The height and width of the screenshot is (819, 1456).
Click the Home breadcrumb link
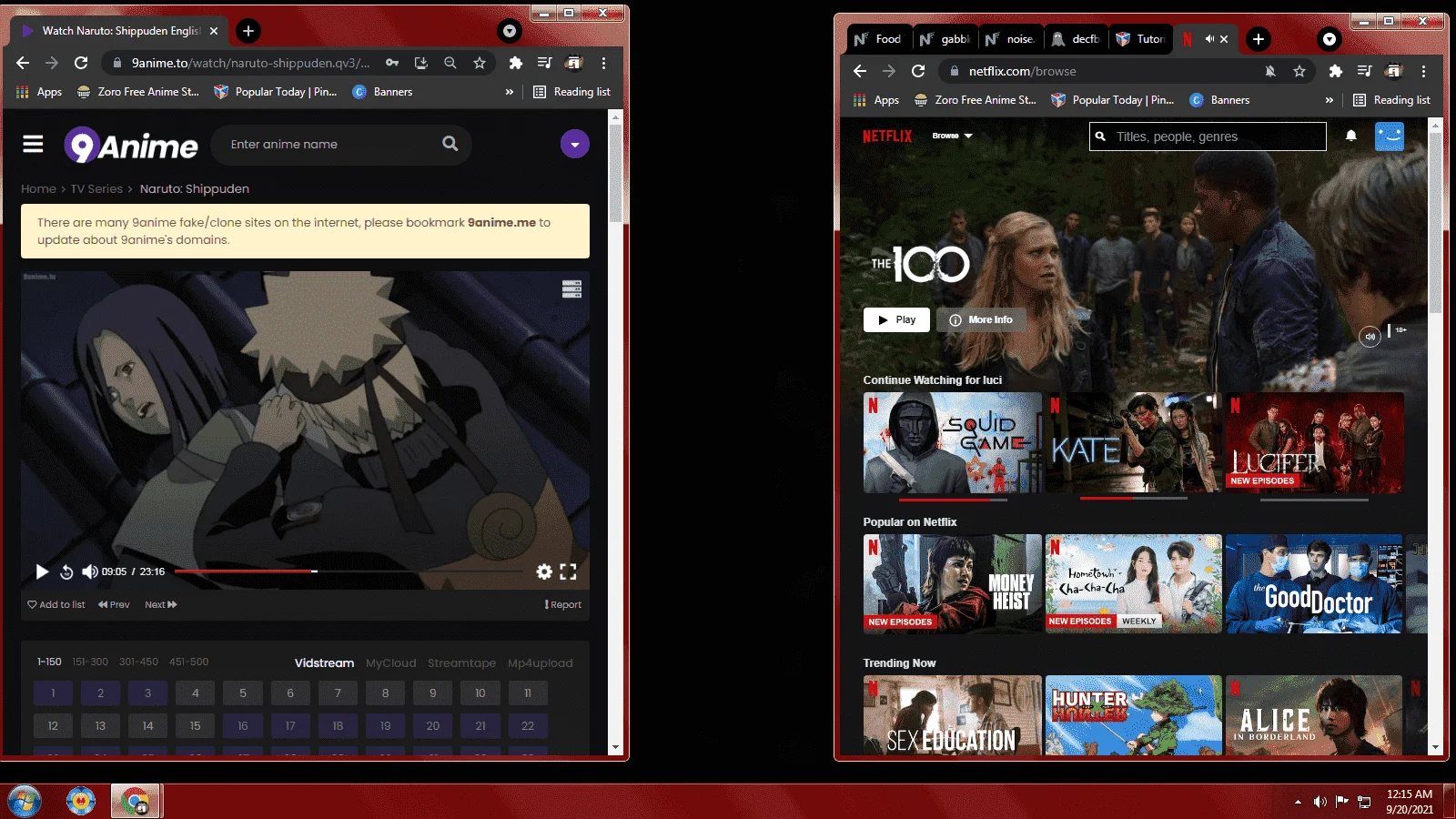click(38, 188)
